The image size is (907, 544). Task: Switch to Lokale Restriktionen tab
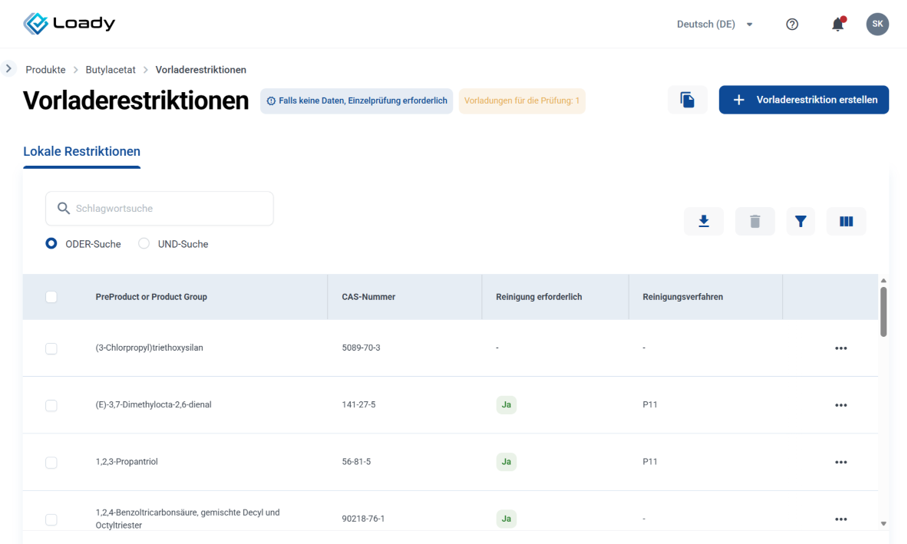click(x=82, y=152)
